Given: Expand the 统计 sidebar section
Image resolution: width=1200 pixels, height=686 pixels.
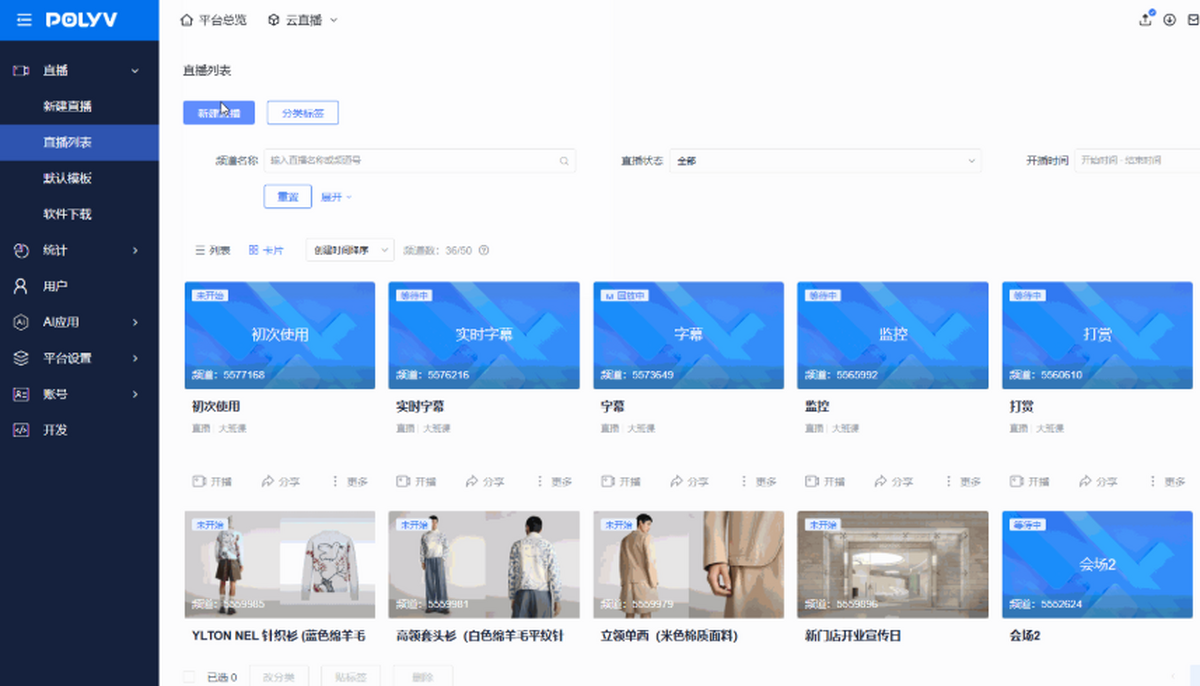Looking at the screenshot, I should coord(79,250).
